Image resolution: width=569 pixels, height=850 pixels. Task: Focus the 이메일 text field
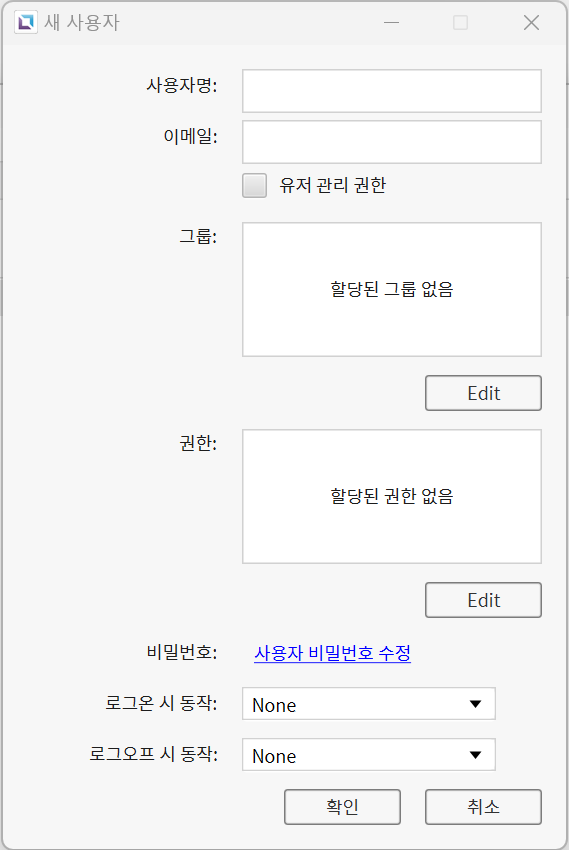click(x=392, y=141)
